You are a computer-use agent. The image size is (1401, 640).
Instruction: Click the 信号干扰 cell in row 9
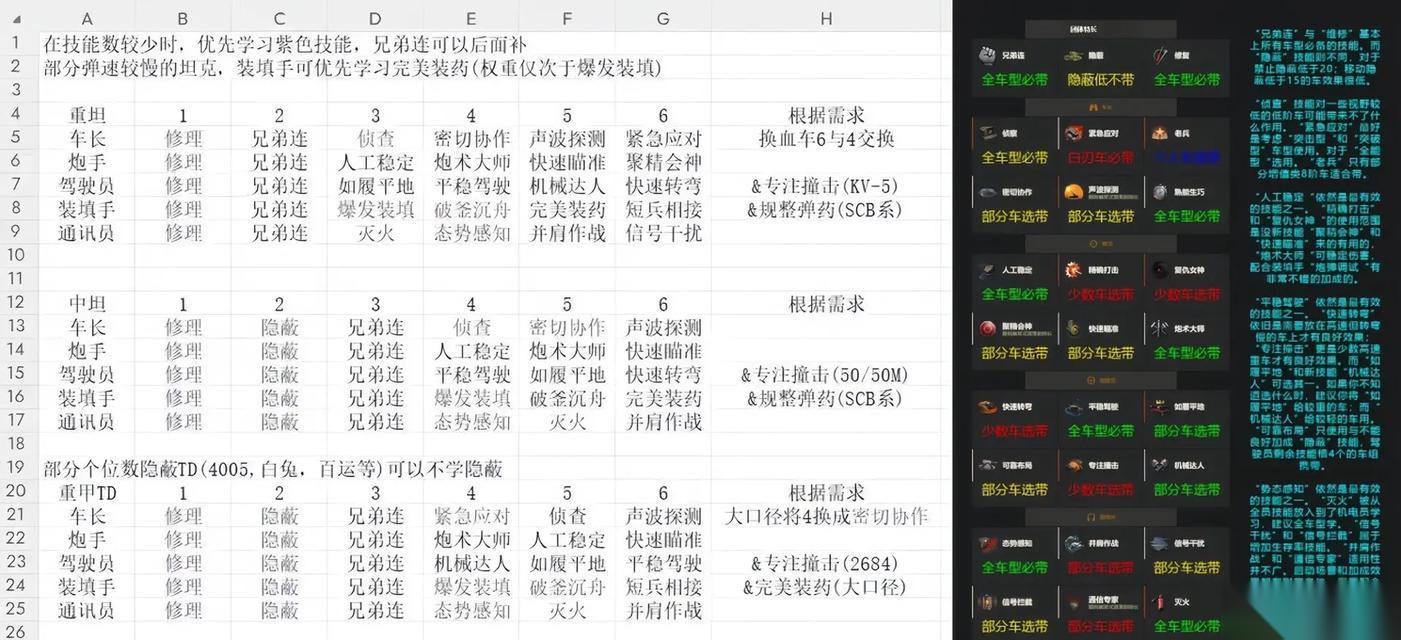click(x=663, y=233)
